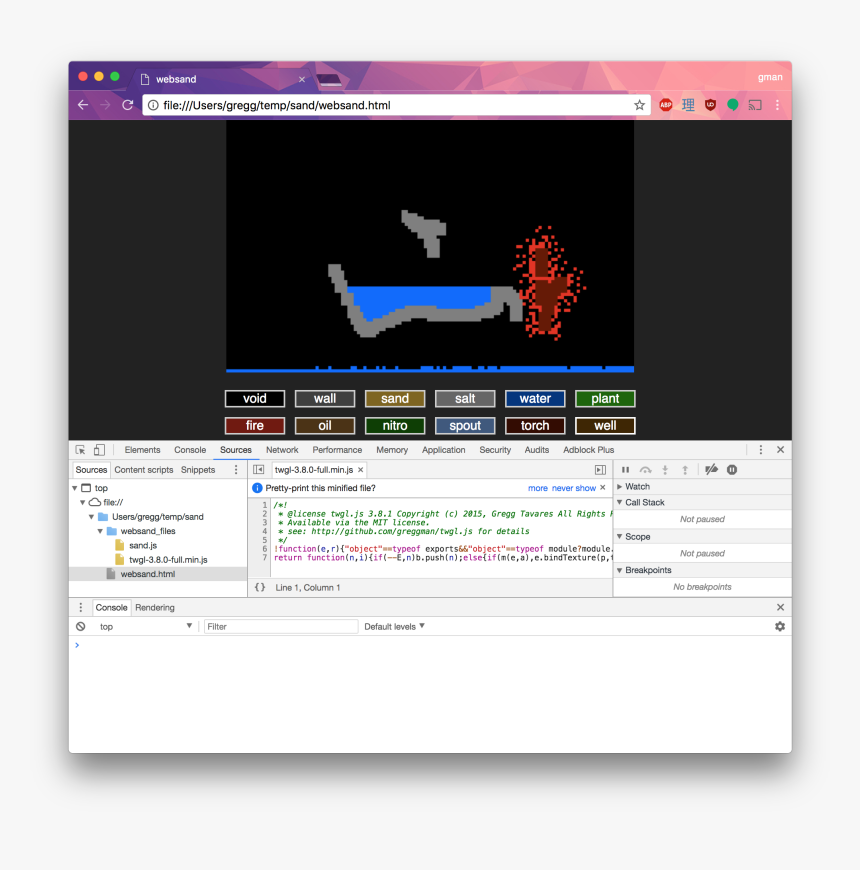860x870 pixels.
Task: Collapse the websand_files folder
Action: [100, 532]
